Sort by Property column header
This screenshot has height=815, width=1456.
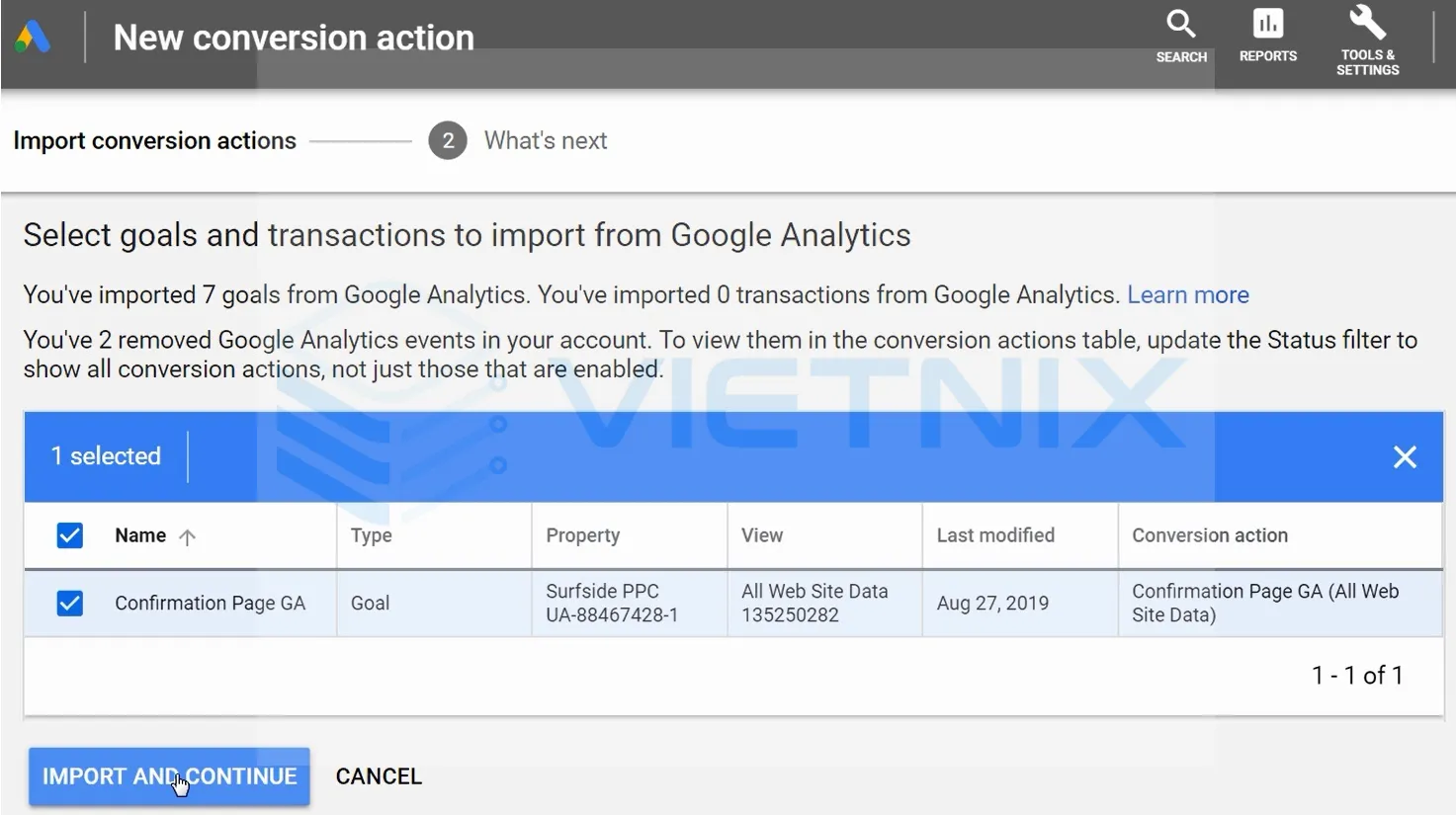[583, 535]
